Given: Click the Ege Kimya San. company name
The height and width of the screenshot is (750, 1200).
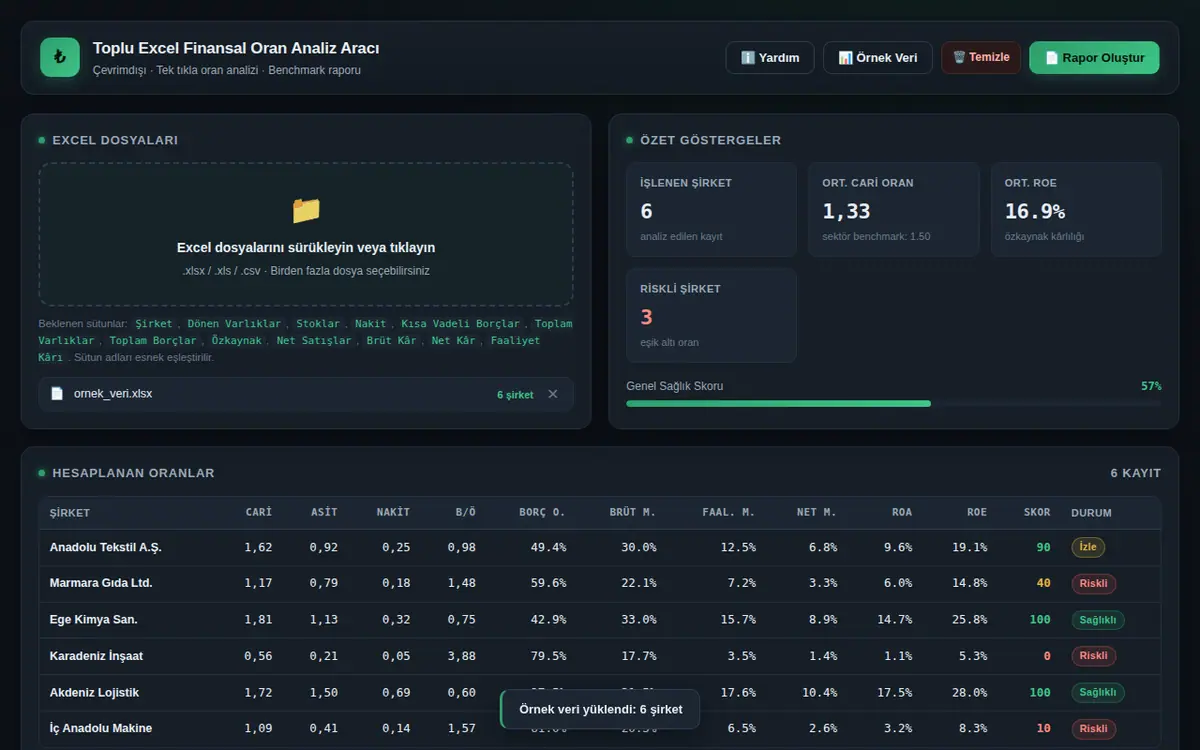Looking at the screenshot, I should tap(94, 620).
